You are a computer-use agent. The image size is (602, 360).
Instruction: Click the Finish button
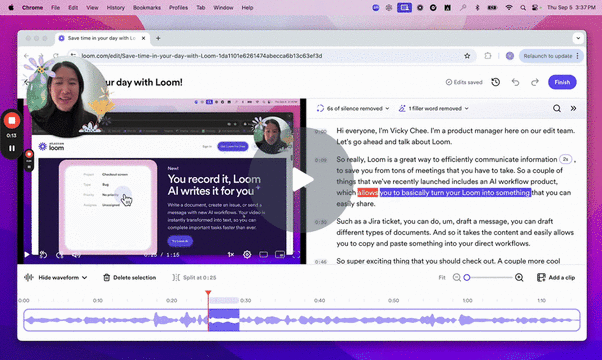point(562,82)
